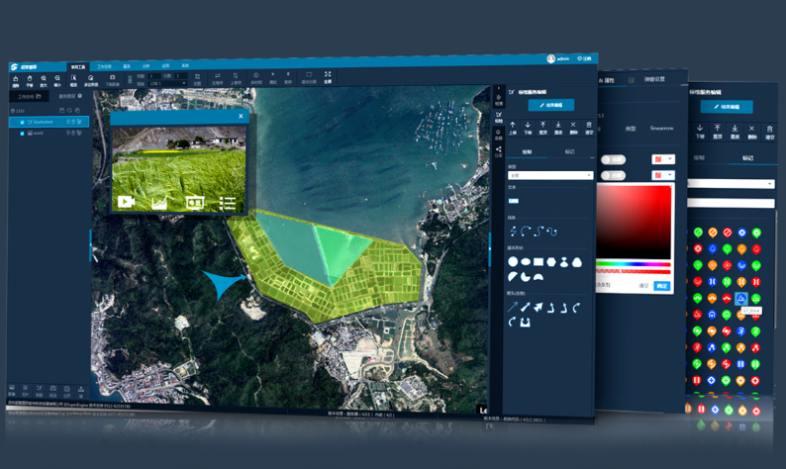Click white text field in rightmost window

tap(731, 203)
